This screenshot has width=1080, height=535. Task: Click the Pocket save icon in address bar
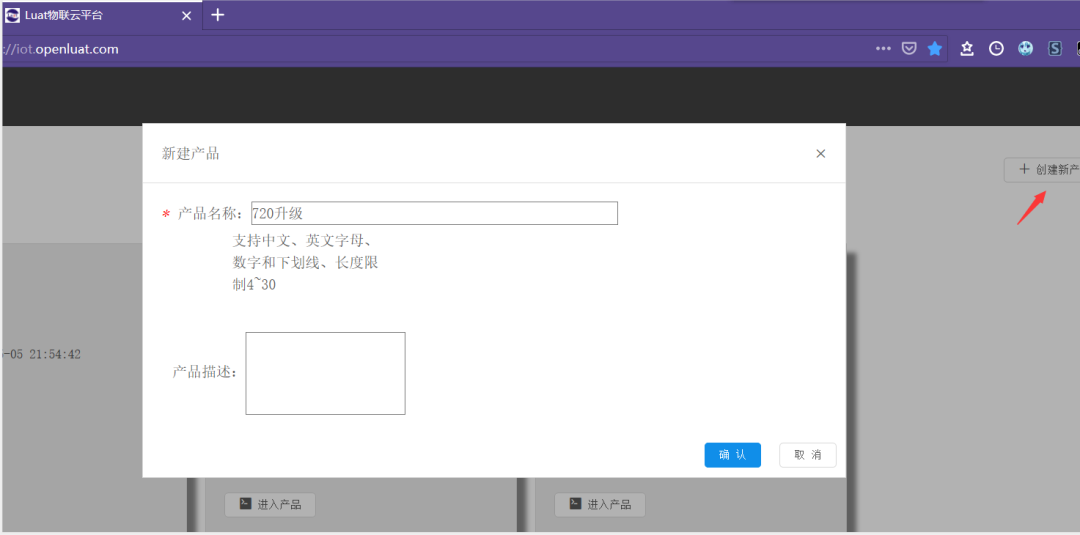click(x=909, y=48)
